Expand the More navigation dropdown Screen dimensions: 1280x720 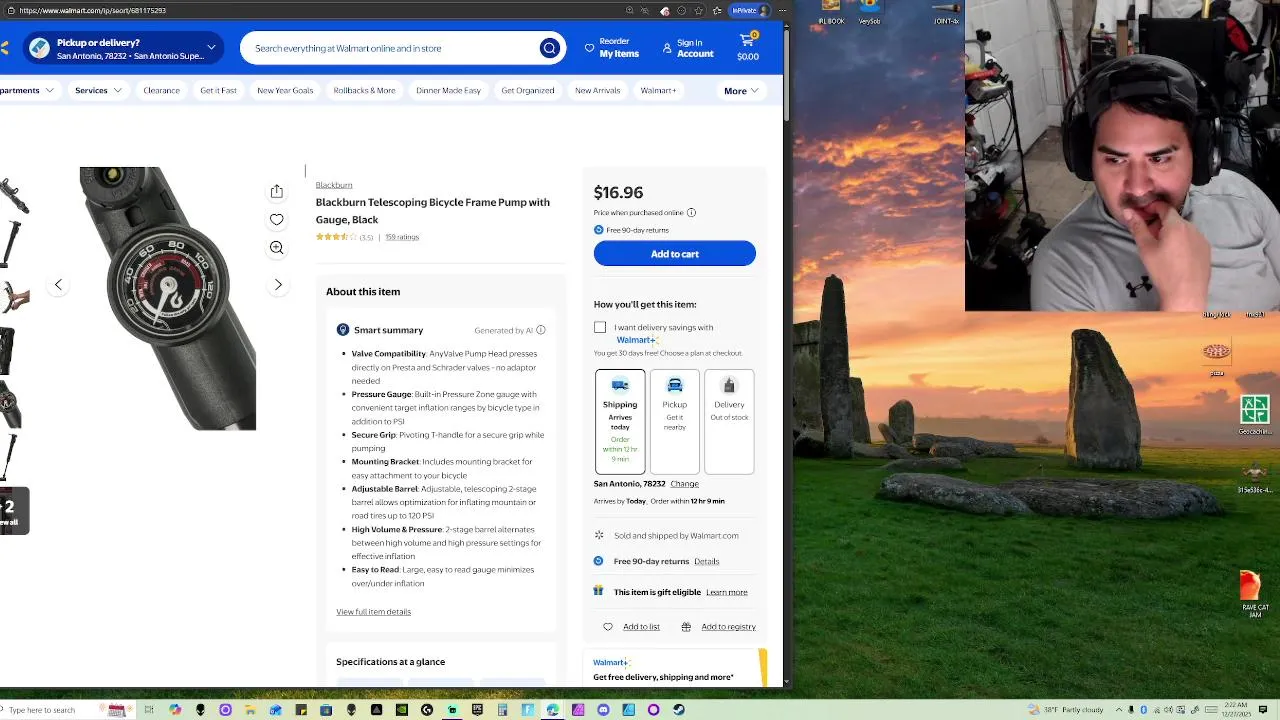coord(741,91)
